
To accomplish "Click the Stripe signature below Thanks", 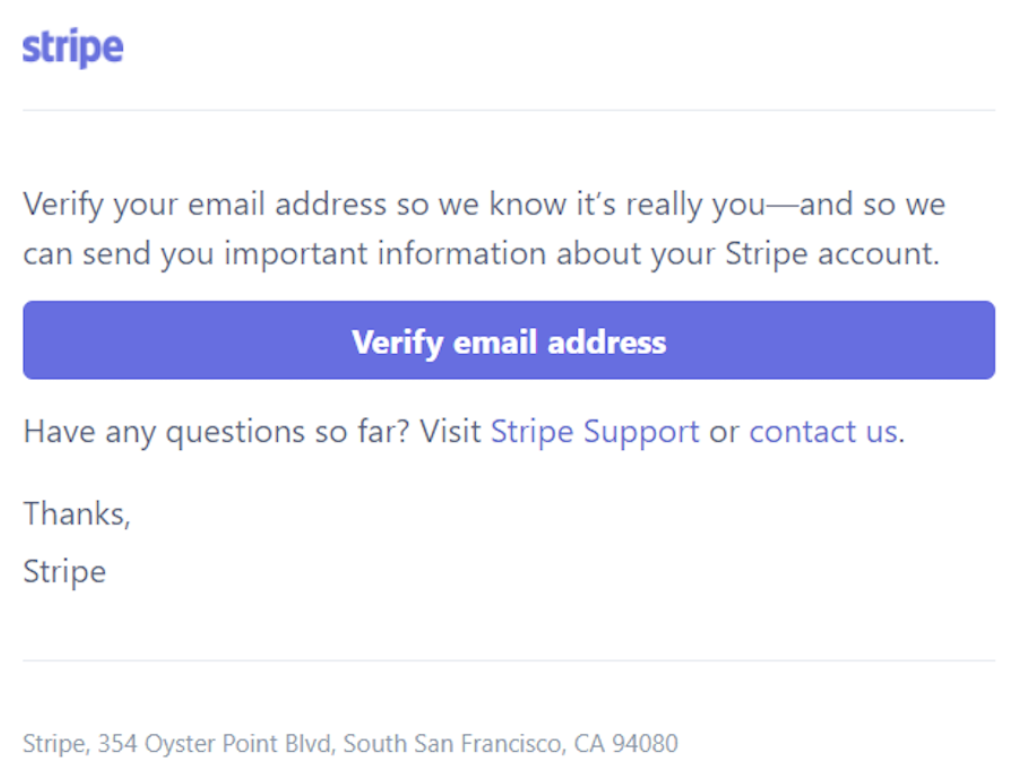I will 65,571.
